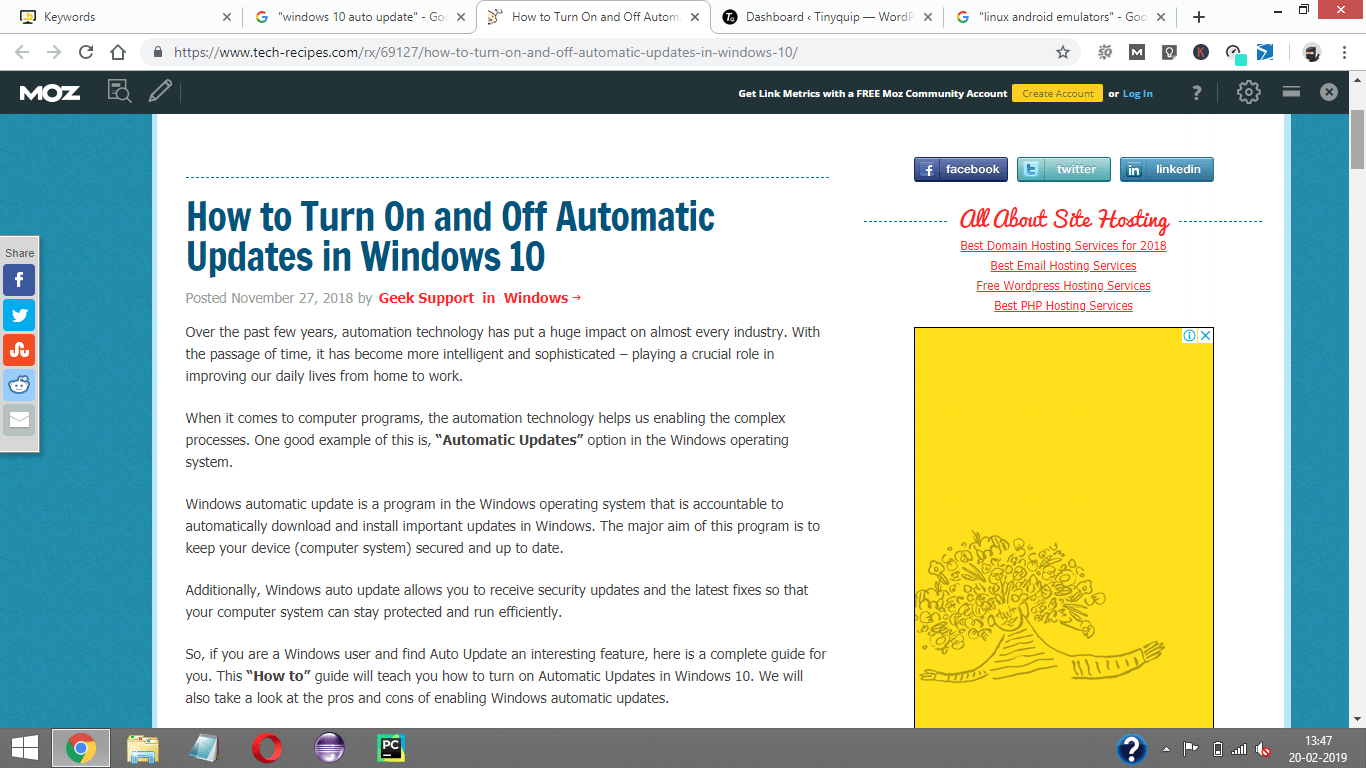Open the Windows Start menu
The image size is (1366, 768).
point(24,748)
